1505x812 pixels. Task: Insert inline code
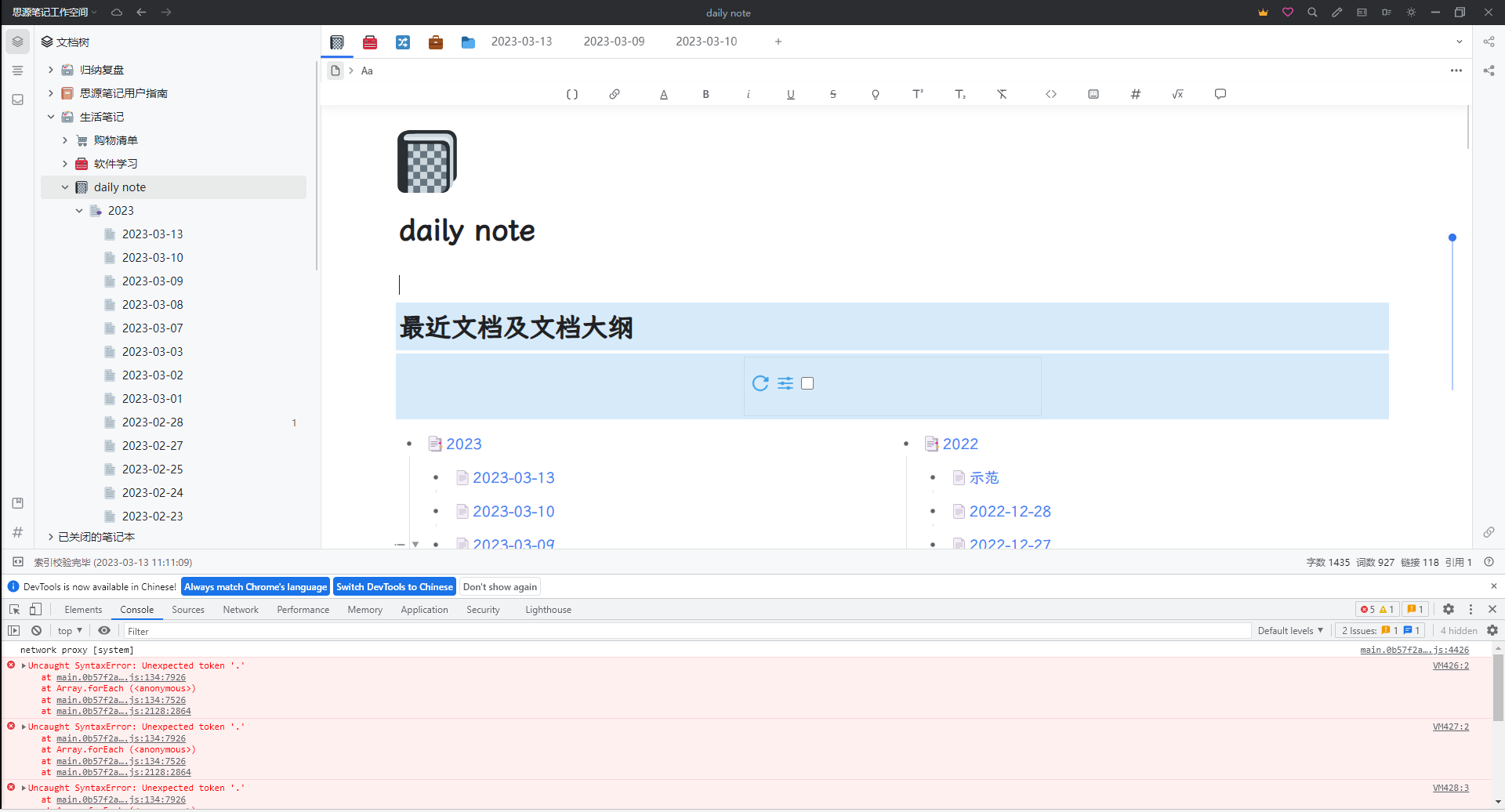(1051, 94)
